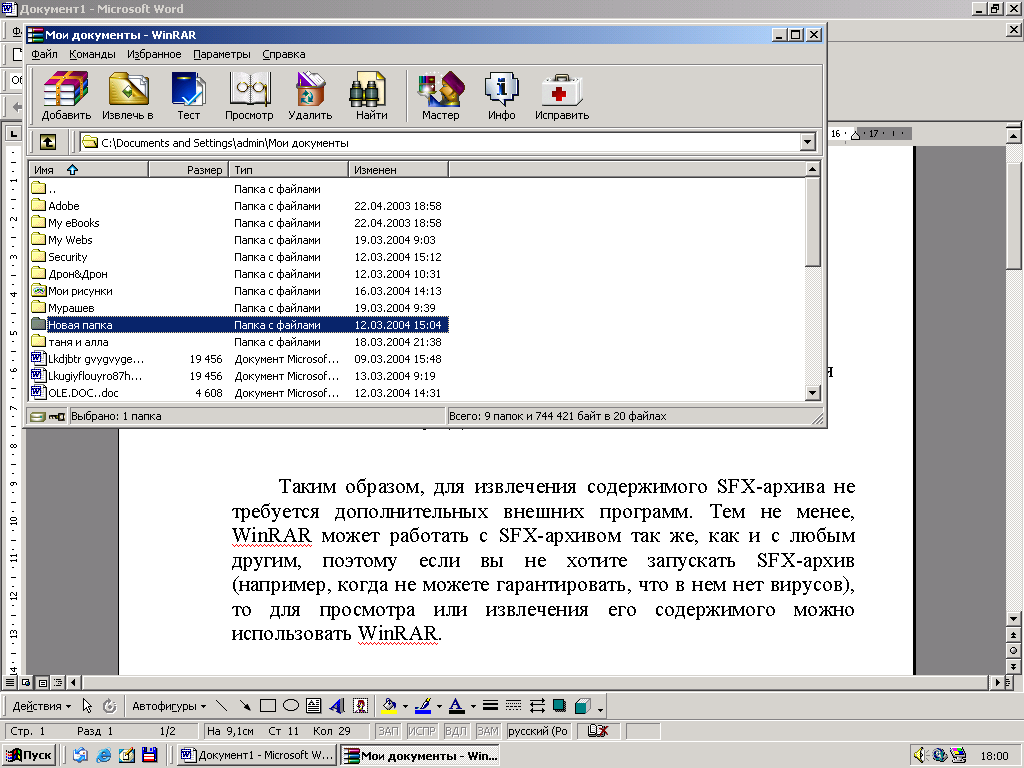Screen dimensions: 1024x768
Task: Choose line style thickness
Action: (x=490, y=706)
